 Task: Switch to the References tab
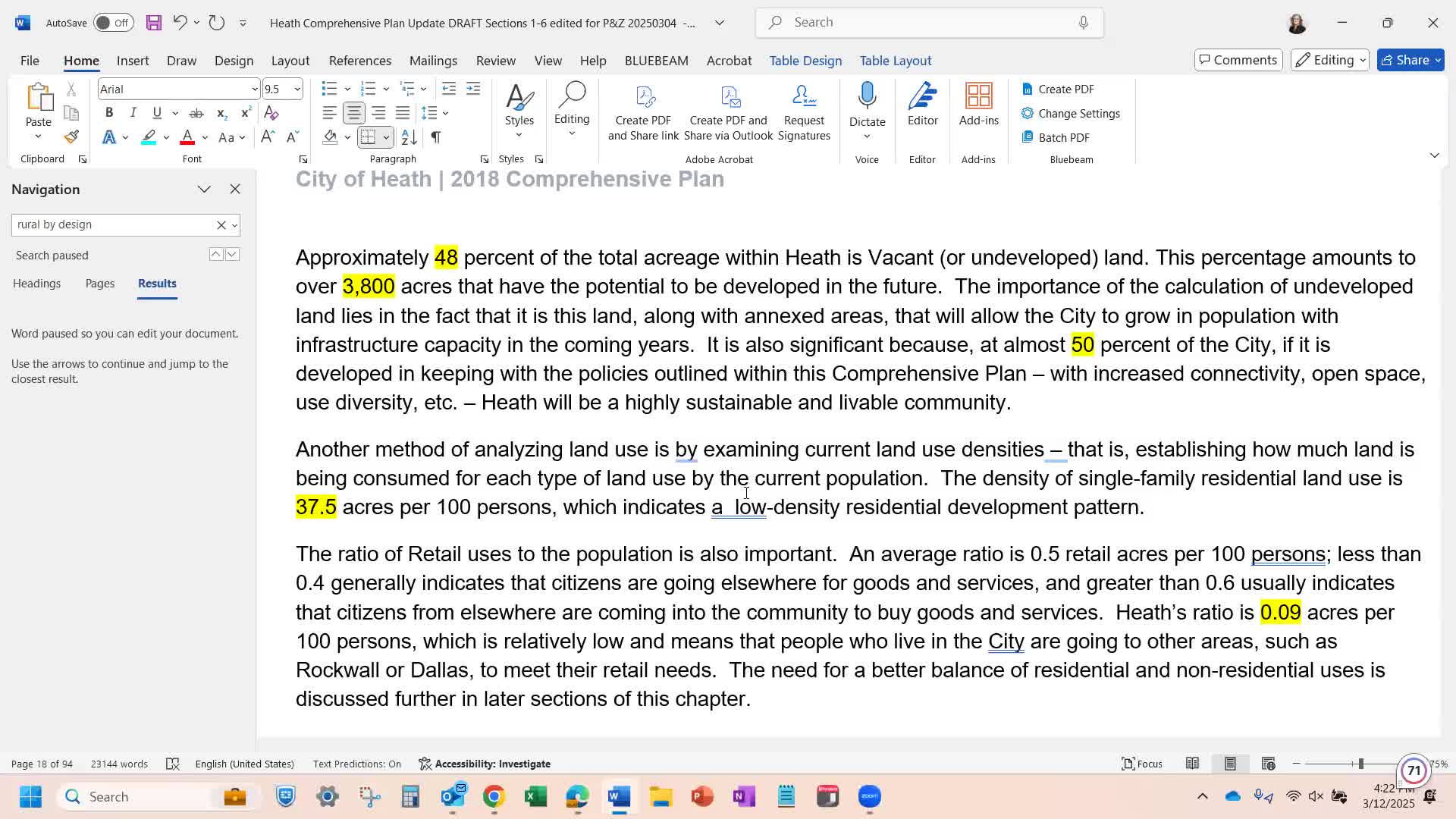click(359, 61)
